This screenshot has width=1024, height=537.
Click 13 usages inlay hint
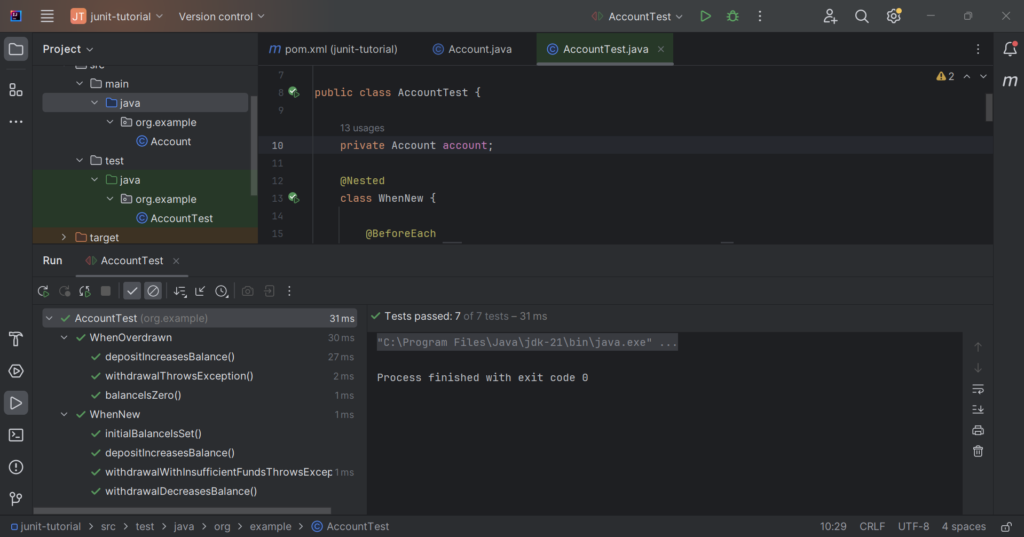tap(362, 128)
